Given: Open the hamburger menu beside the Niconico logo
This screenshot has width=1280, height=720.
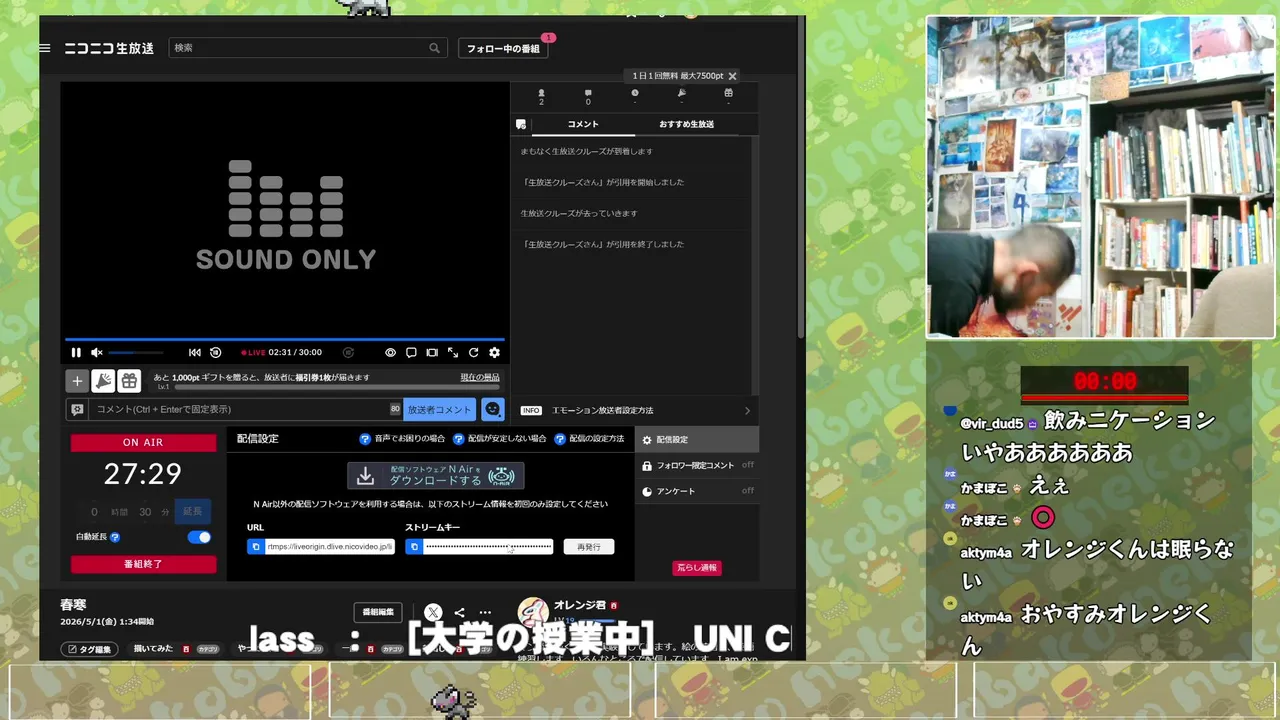Looking at the screenshot, I should pyautogui.click(x=44, y=48).
